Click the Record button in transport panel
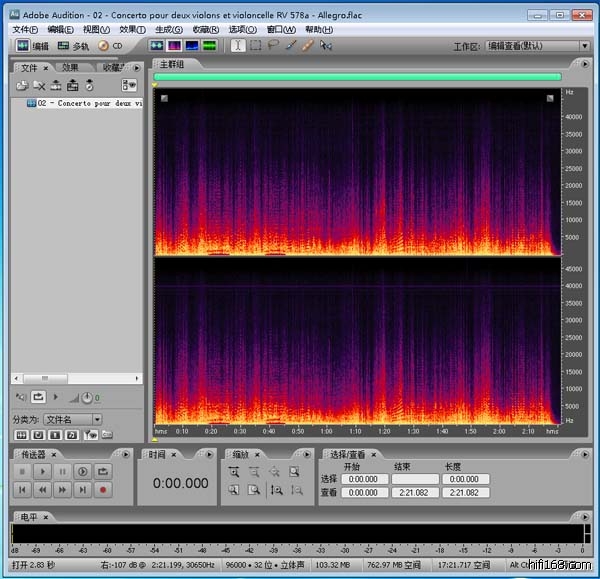This screenshot has height=579, width=600. tap(102, 490)
